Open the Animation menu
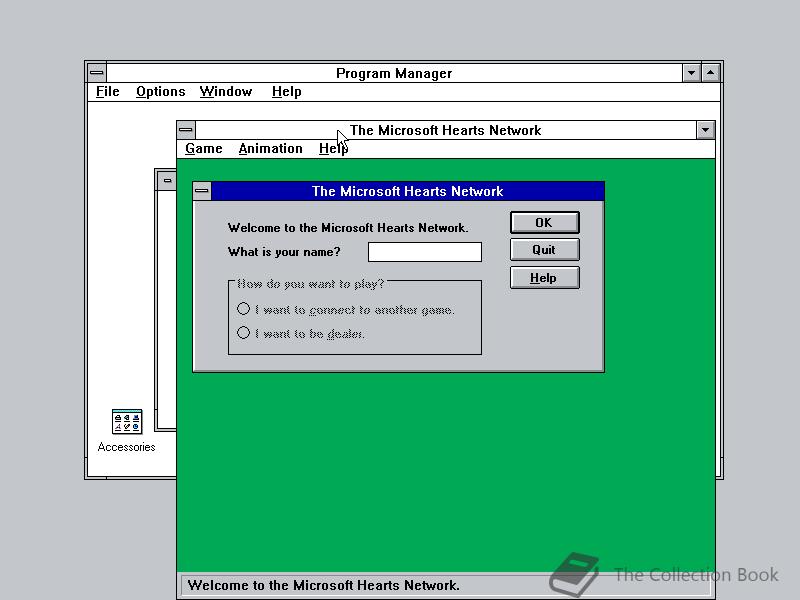Viewport: 800px width, 600px height. coord(270,148)
